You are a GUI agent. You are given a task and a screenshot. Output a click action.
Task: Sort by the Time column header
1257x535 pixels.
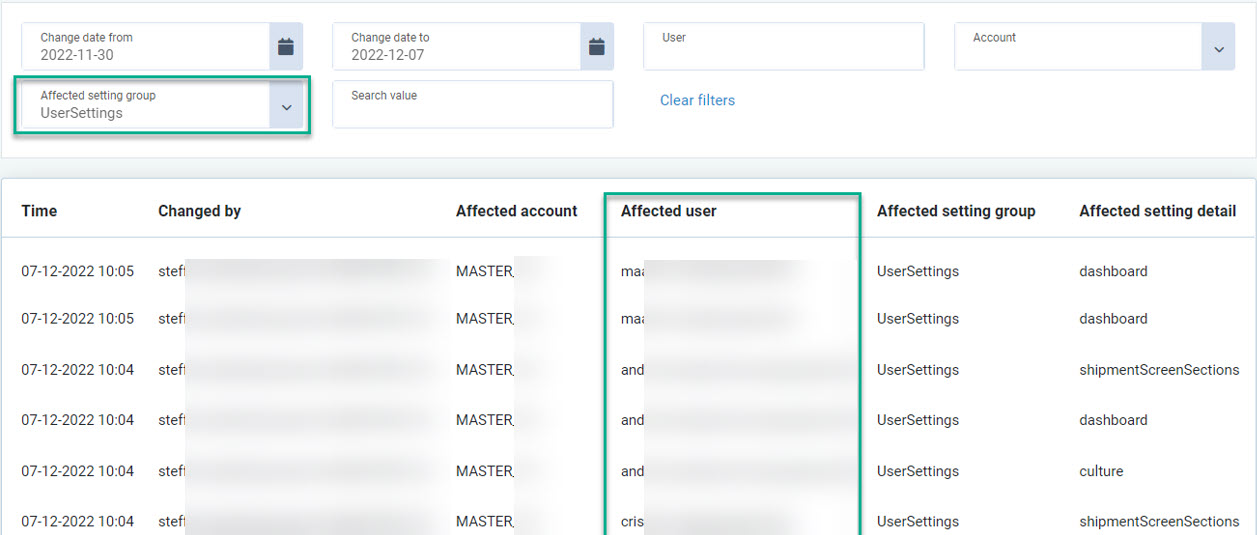click(x=39, y=211)
